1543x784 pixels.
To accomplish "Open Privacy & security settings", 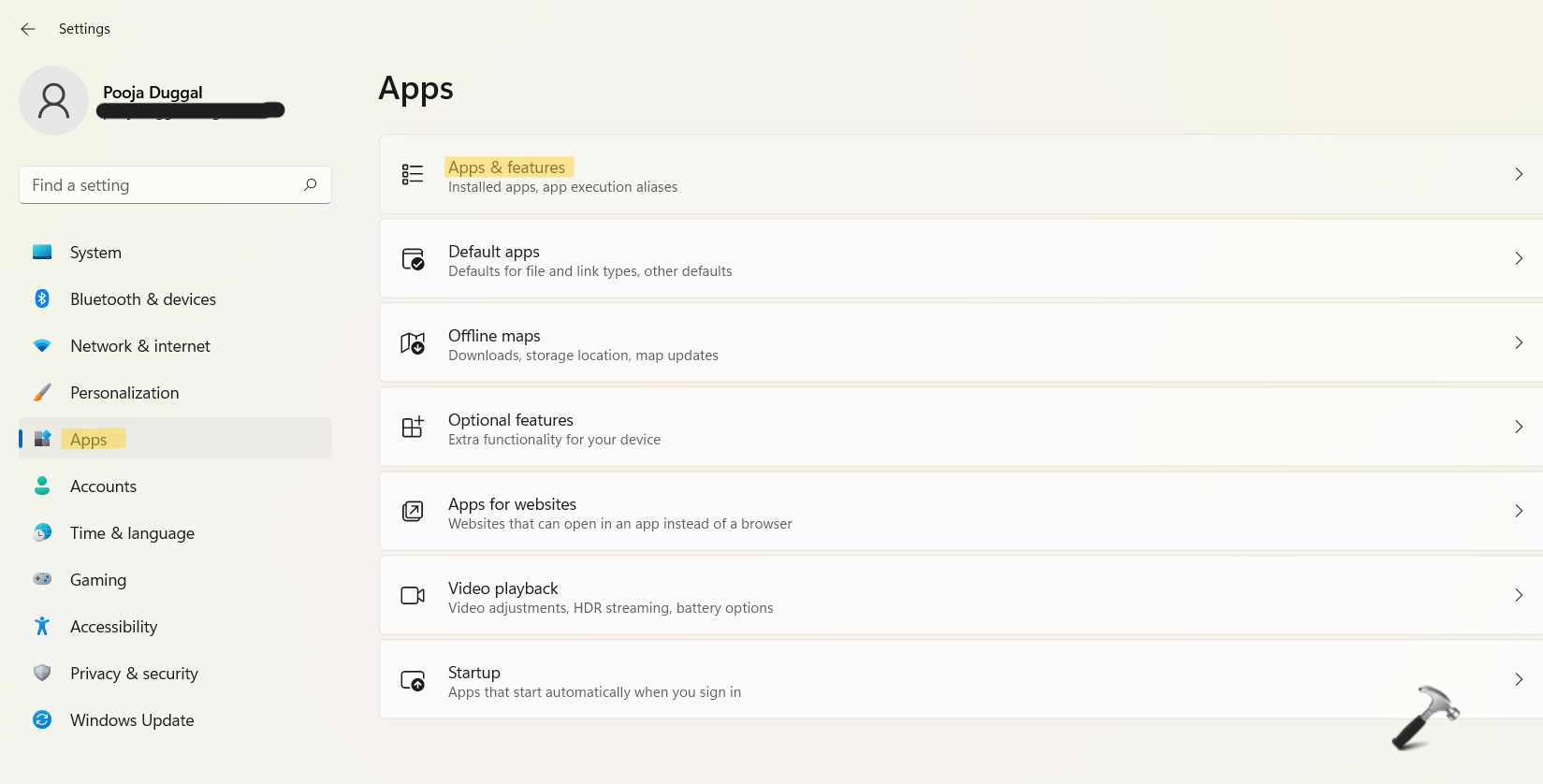I will [x=134, y=674].
